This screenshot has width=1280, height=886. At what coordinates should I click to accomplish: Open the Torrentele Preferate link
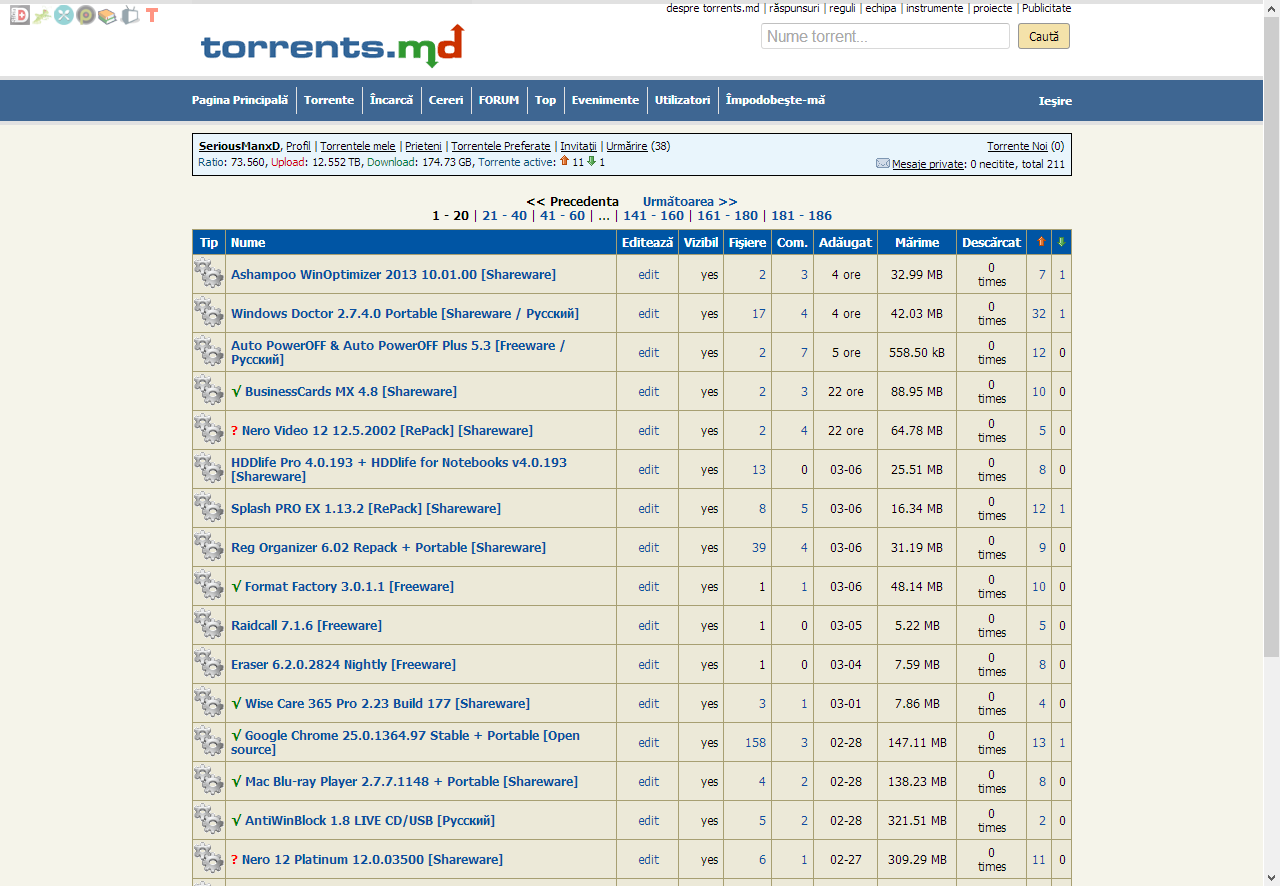tap(501, 146)
